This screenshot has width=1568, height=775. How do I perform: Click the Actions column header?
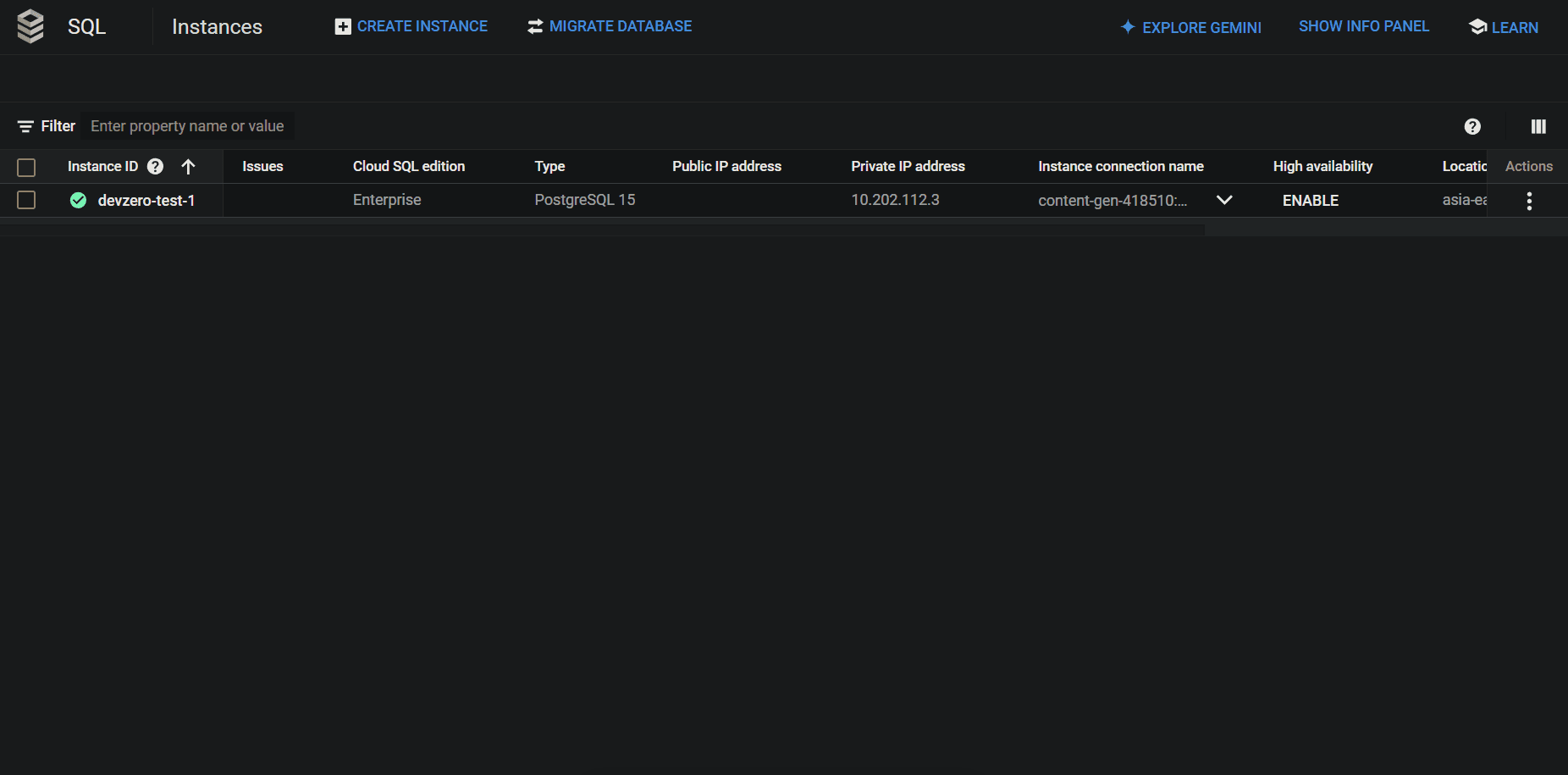[x=1528, y=166]
